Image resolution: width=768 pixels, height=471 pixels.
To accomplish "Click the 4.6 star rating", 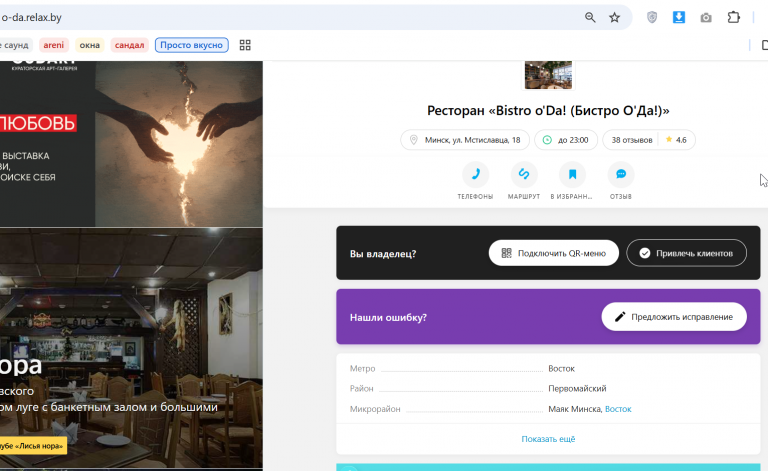I will (x=676, y=140).
